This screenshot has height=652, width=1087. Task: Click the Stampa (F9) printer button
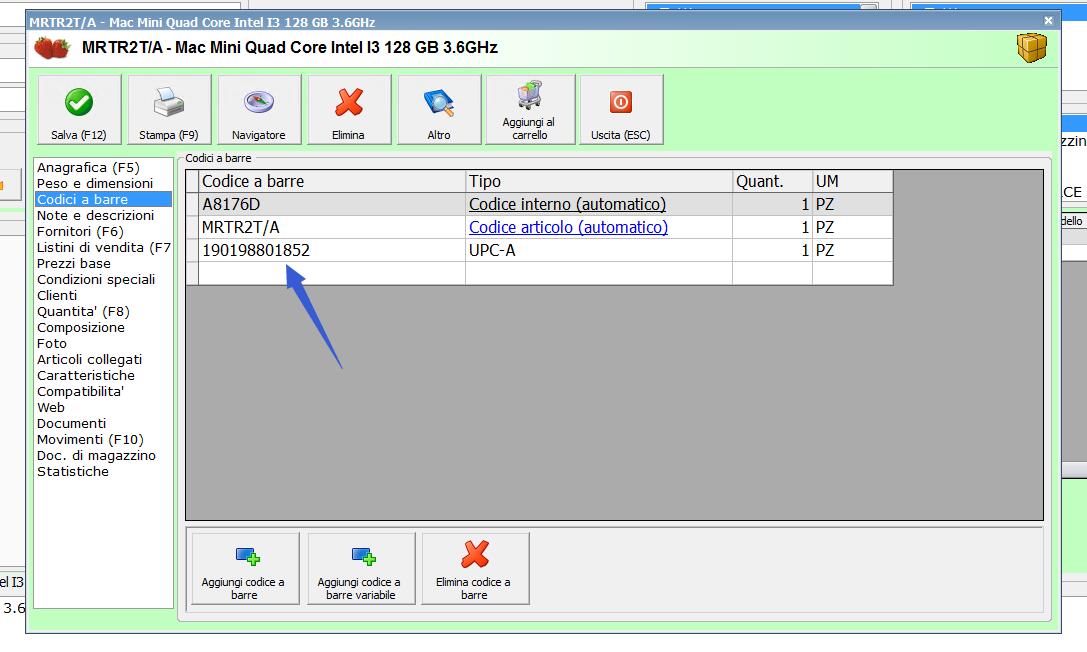click(x=169, y=109)
